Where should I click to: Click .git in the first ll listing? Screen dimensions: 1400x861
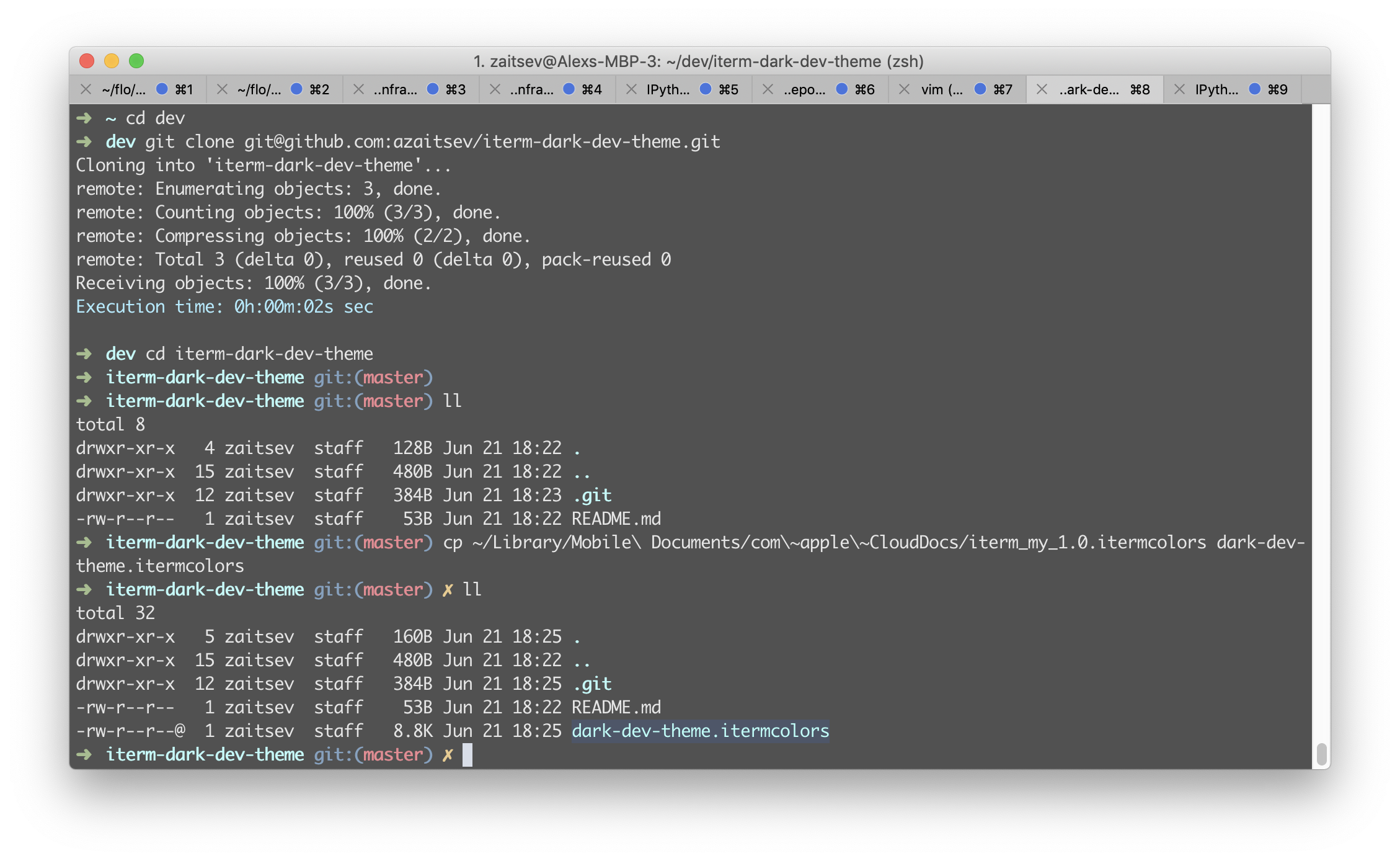pyautogui.click(x=593, y=495)
